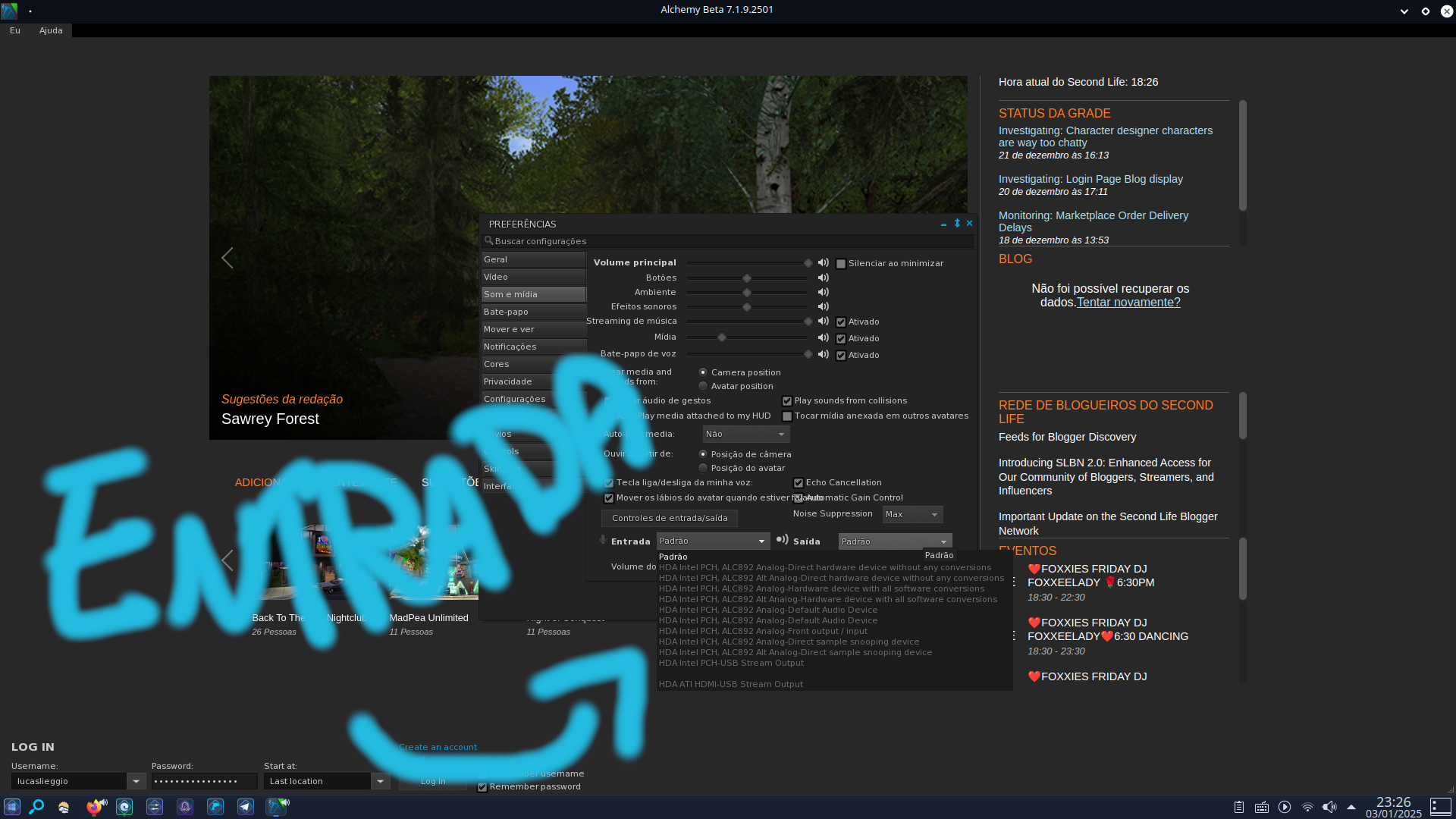Image resolution: width=1456 pixels, height=819 pixels.
Task: Switch to the Bate-papo preferences tab
Action: coord(533,312)
